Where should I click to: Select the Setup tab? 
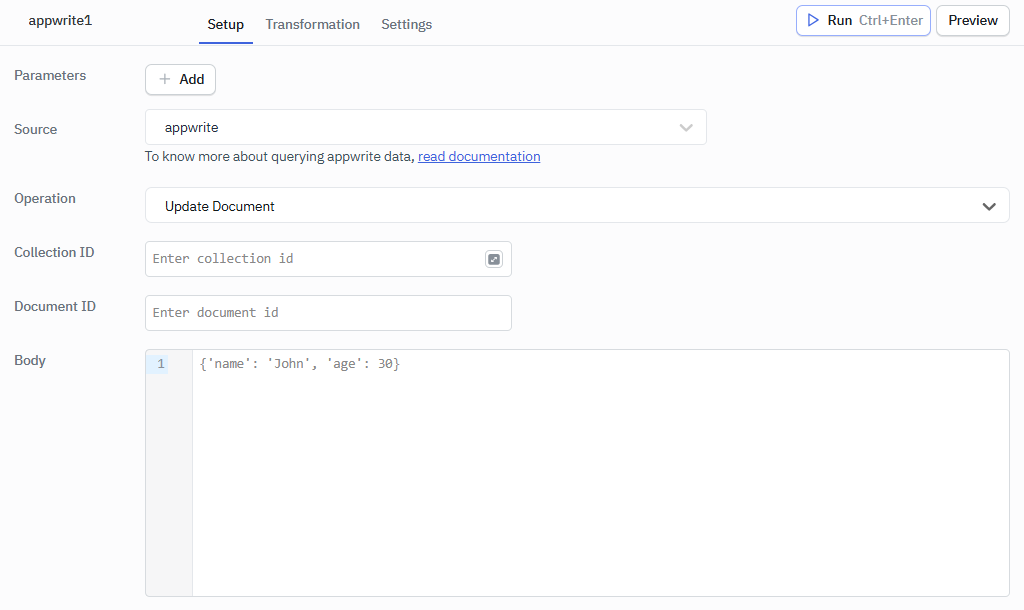225,24
